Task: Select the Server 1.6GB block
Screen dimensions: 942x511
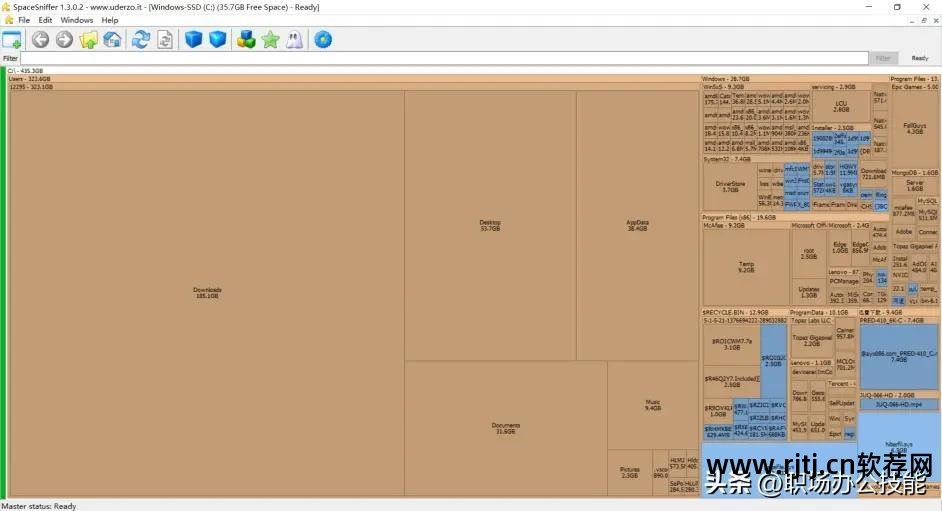Action: [x=914, y=186]
